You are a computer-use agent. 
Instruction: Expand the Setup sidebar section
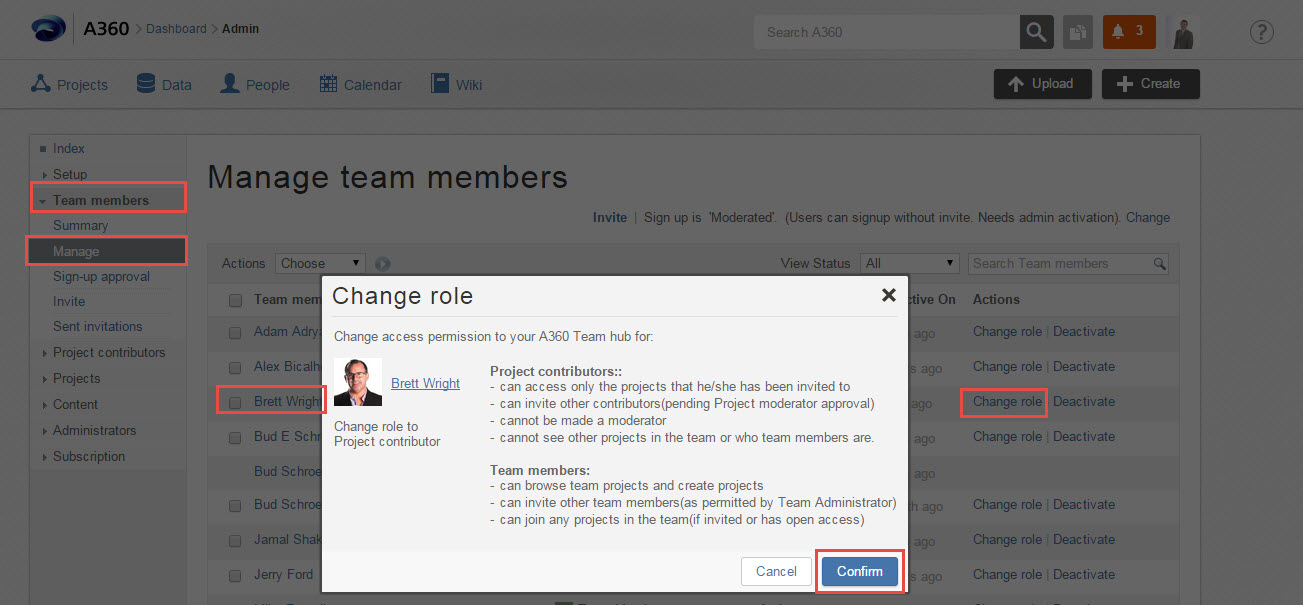[x=69, y=173]
